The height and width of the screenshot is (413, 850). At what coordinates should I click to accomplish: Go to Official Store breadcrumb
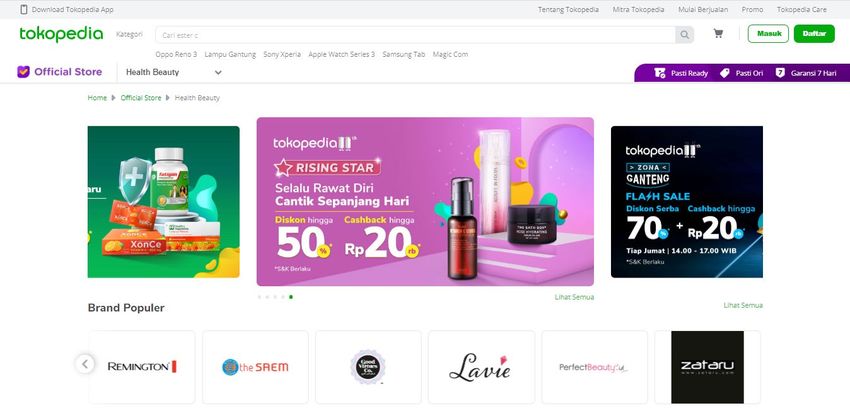coord(141,98)
